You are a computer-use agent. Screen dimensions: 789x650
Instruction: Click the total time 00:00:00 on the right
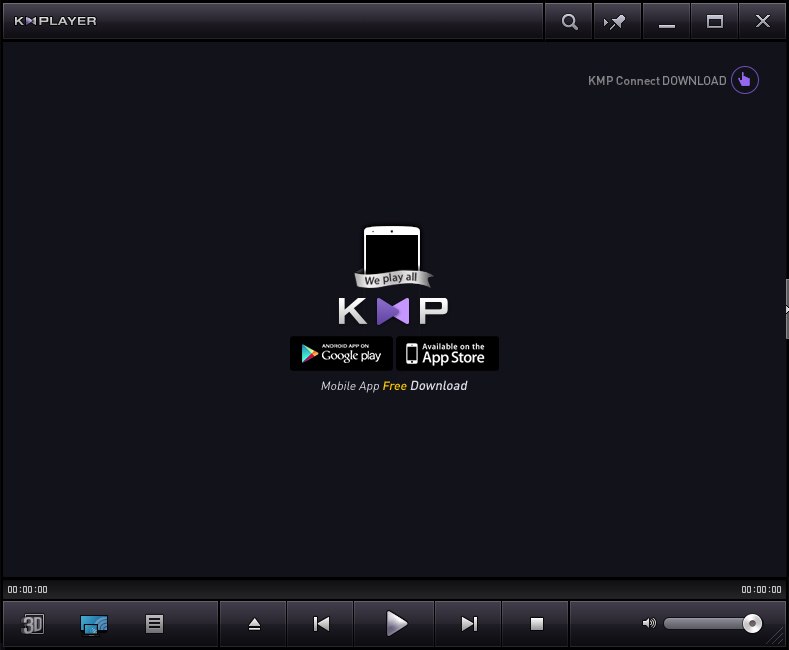[x=761, y=590]
